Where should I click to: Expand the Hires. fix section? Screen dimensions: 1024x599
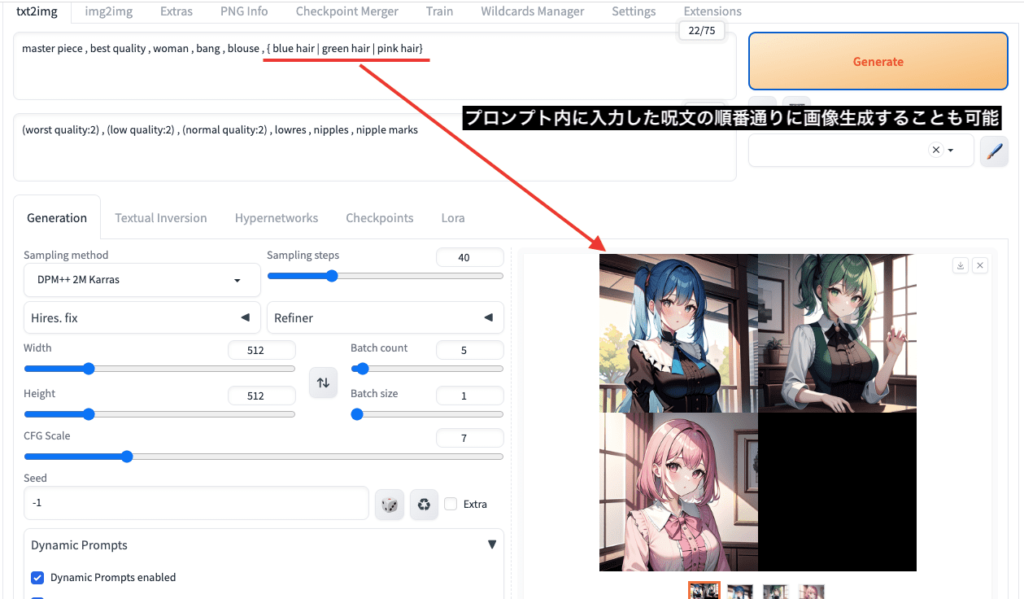pos(142,318)
